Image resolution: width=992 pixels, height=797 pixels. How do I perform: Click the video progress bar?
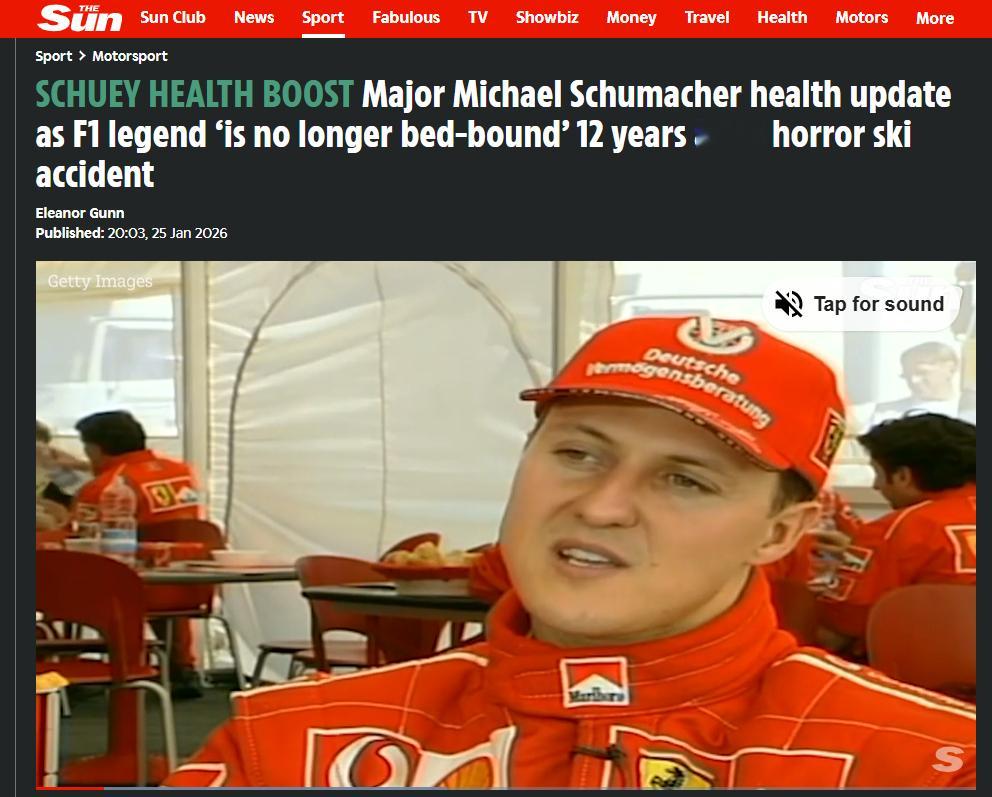tap(505, 788)
